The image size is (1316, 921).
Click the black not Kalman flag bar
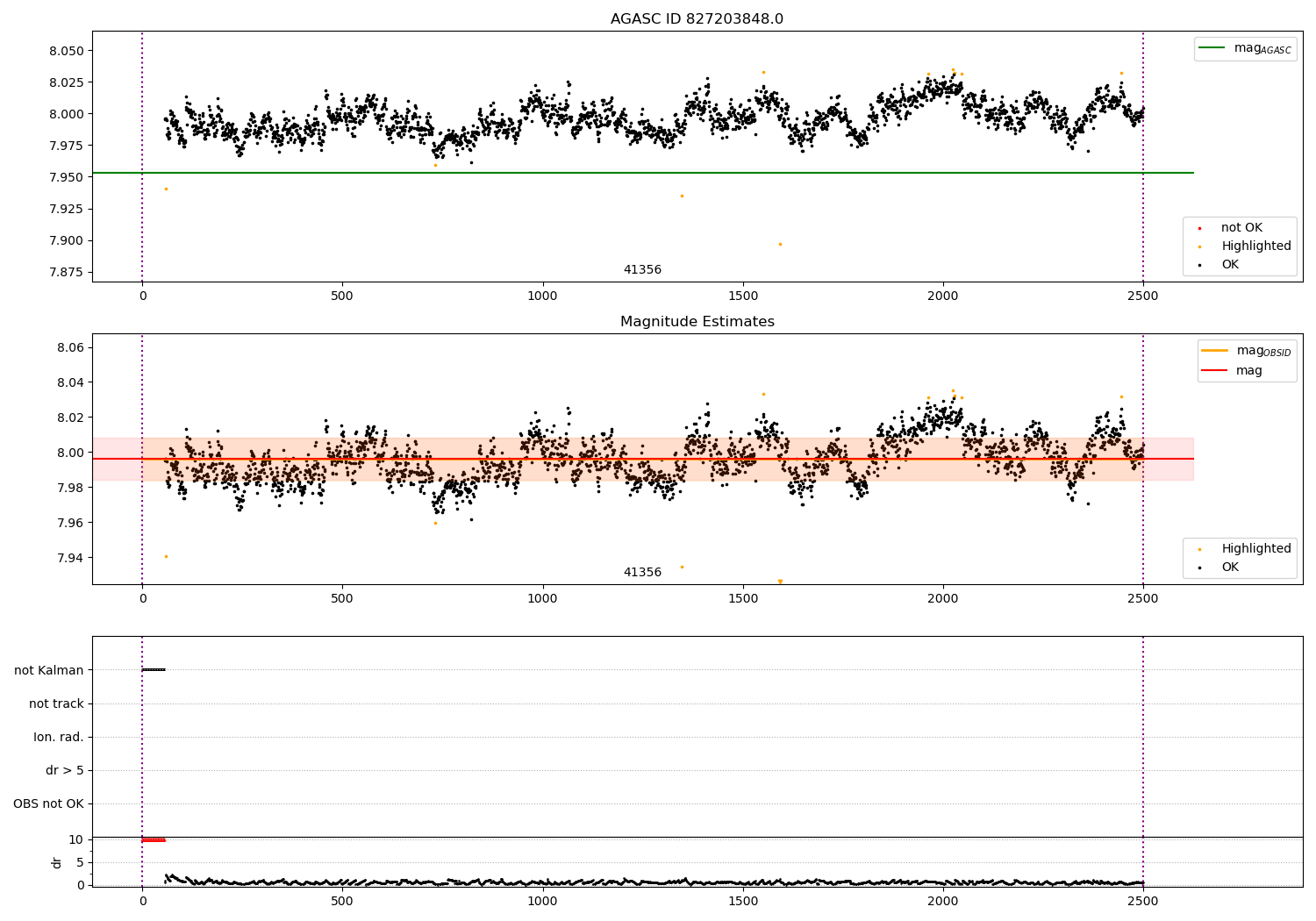(154, 670)
